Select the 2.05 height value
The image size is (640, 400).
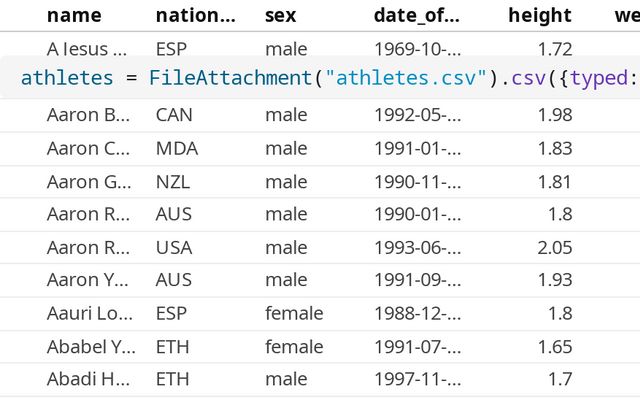pyautogui.click(x=553, y=248)
